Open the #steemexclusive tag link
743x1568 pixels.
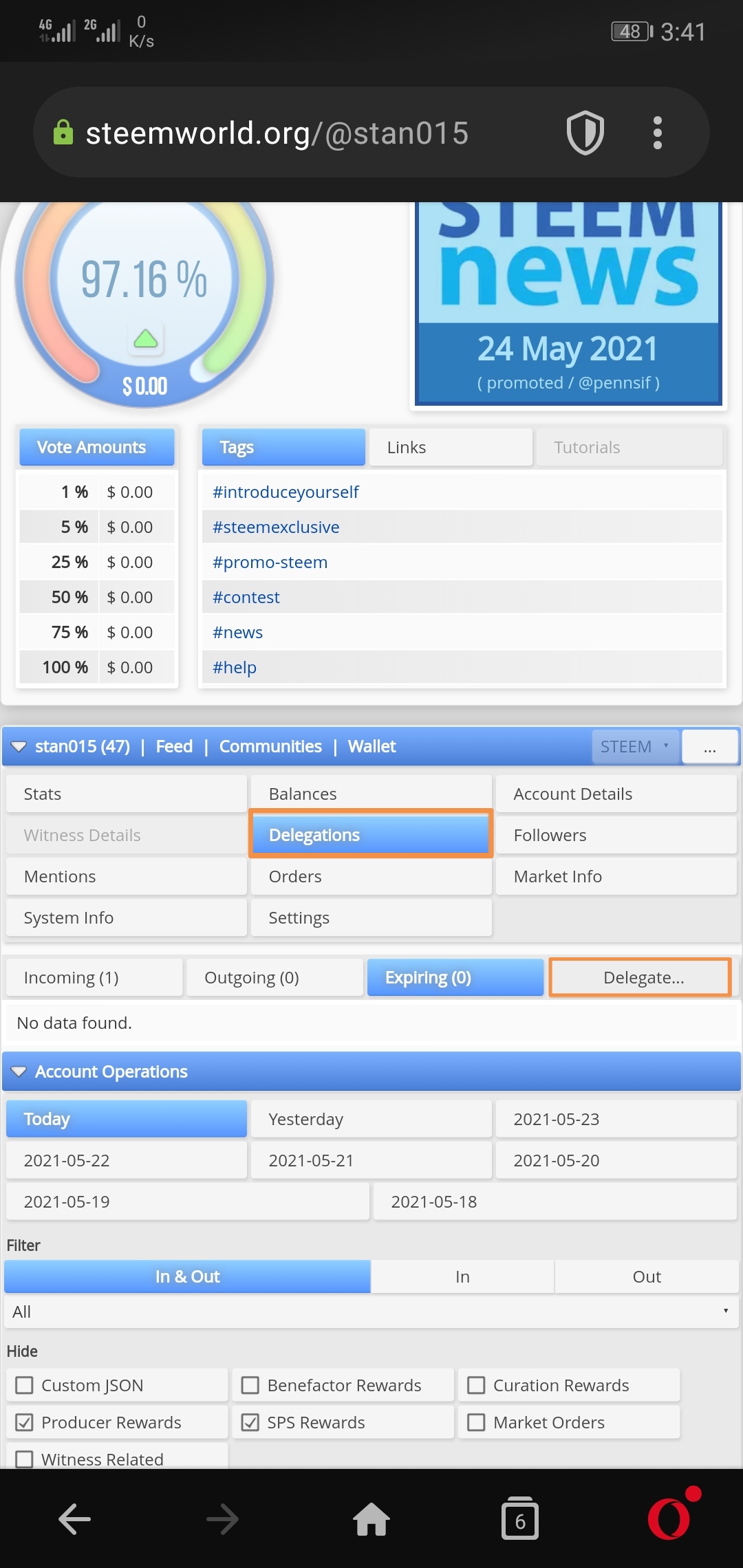click(x=276, y=527)
